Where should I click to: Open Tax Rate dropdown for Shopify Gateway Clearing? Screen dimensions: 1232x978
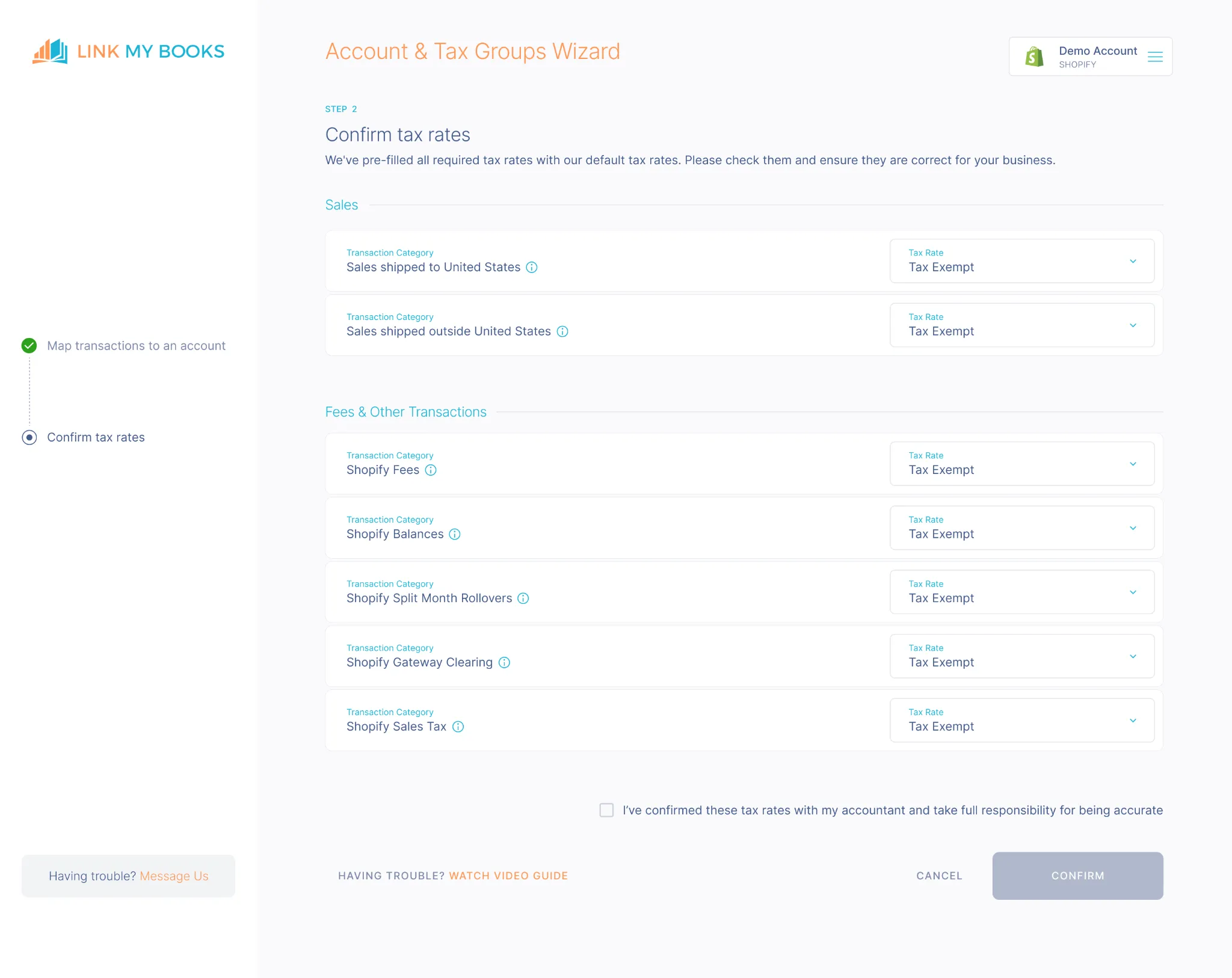(x=1021, y=656)
